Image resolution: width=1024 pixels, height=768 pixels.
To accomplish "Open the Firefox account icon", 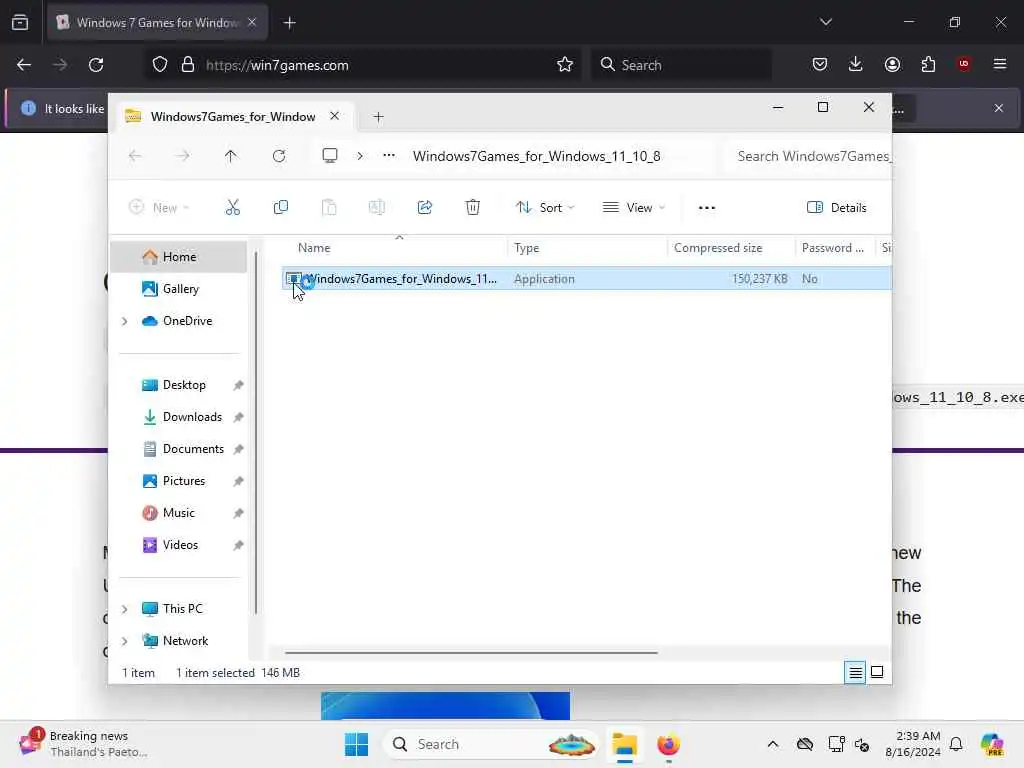I will [892, 64].
